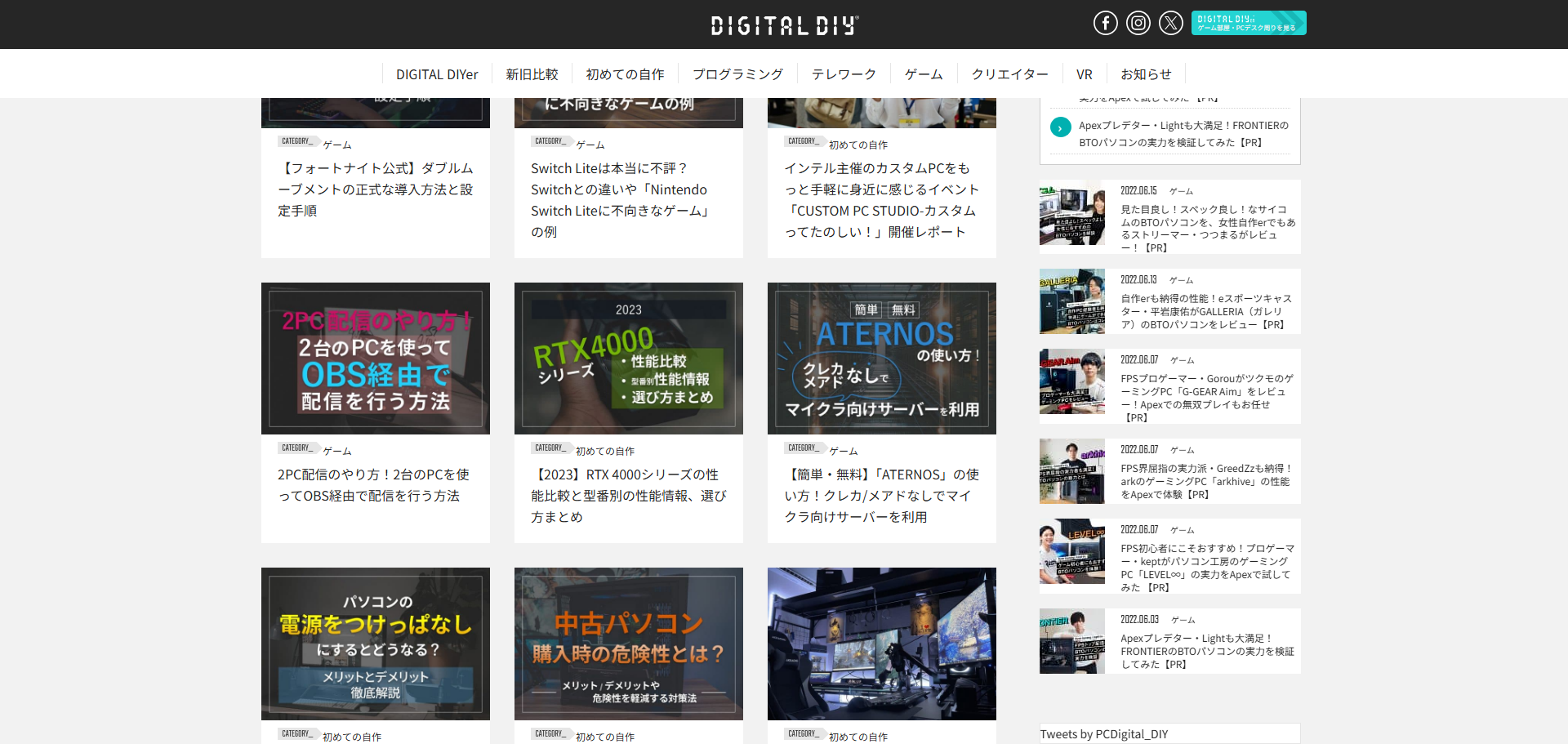Open the RTX4000 series article thumbnail
Viewport: 1568px width, 744px height.
629,359
